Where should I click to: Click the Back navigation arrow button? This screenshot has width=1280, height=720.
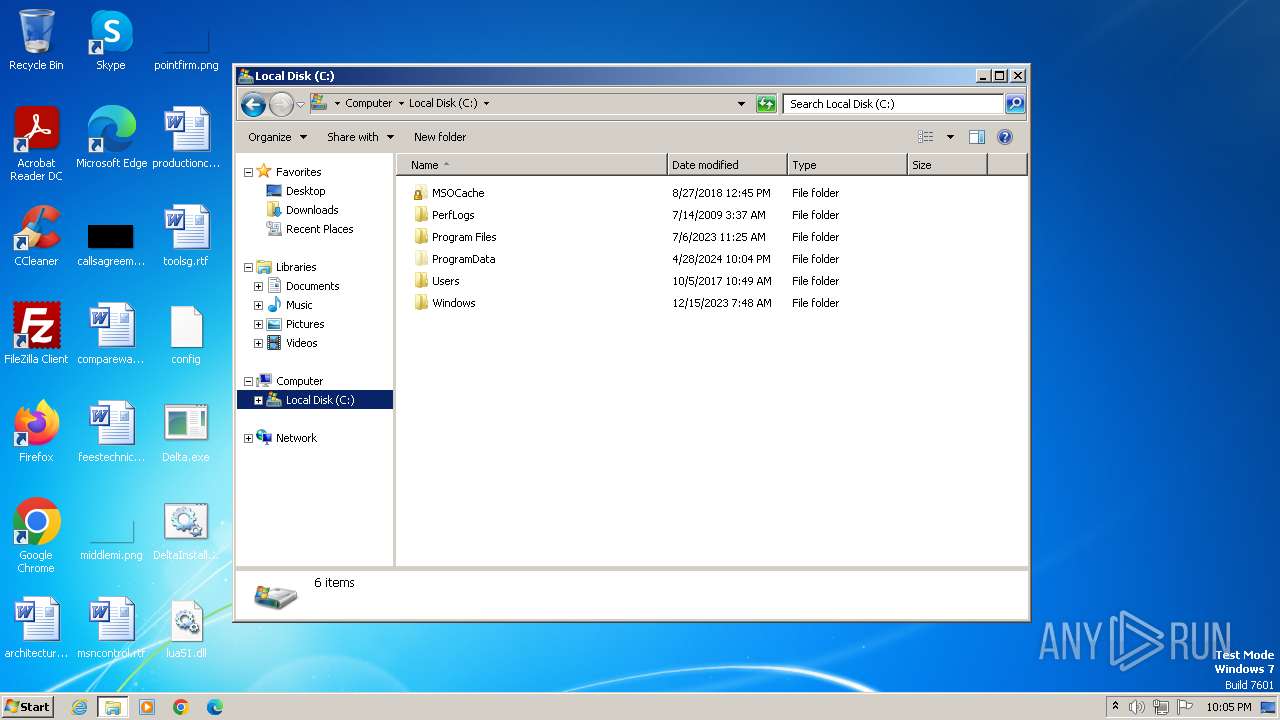tap(253, 104)
